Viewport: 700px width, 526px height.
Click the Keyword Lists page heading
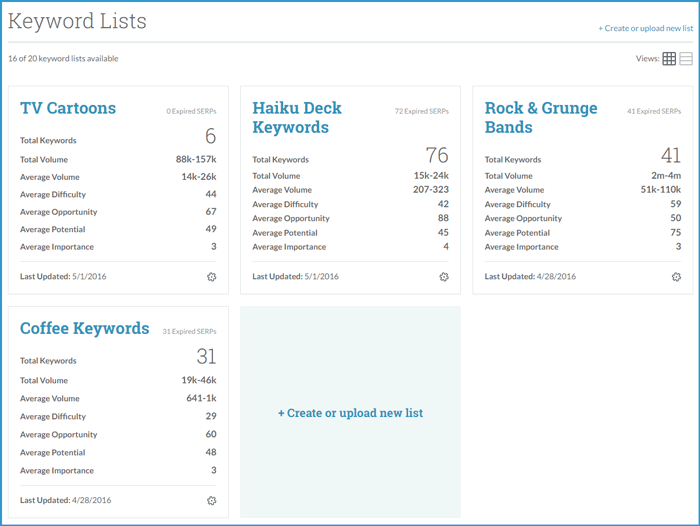(77, 21)
